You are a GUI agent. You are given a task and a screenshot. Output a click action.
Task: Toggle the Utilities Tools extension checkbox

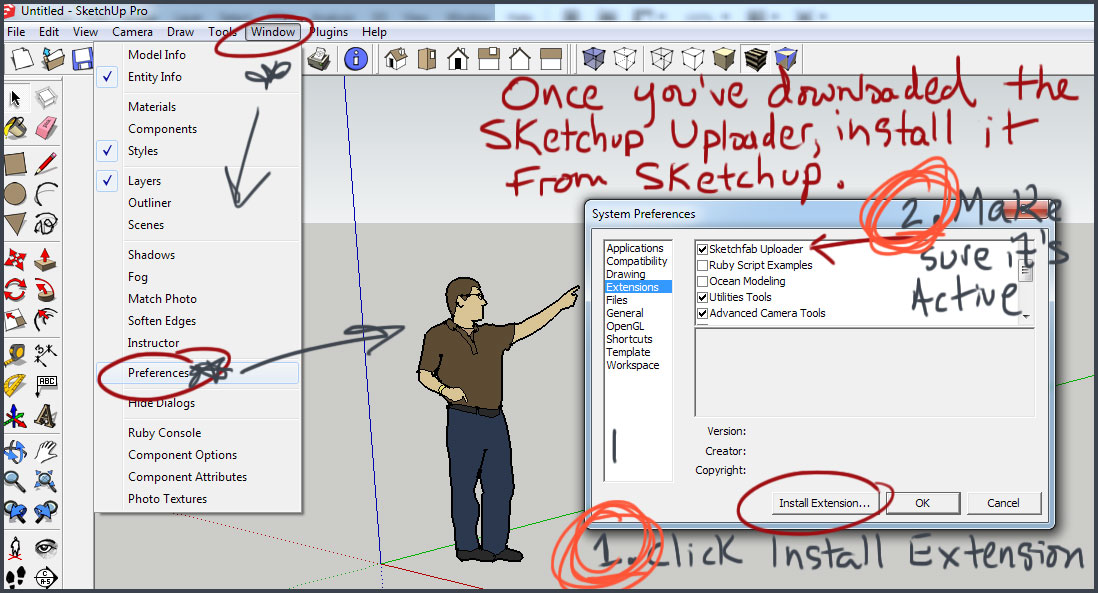[703, 297]
